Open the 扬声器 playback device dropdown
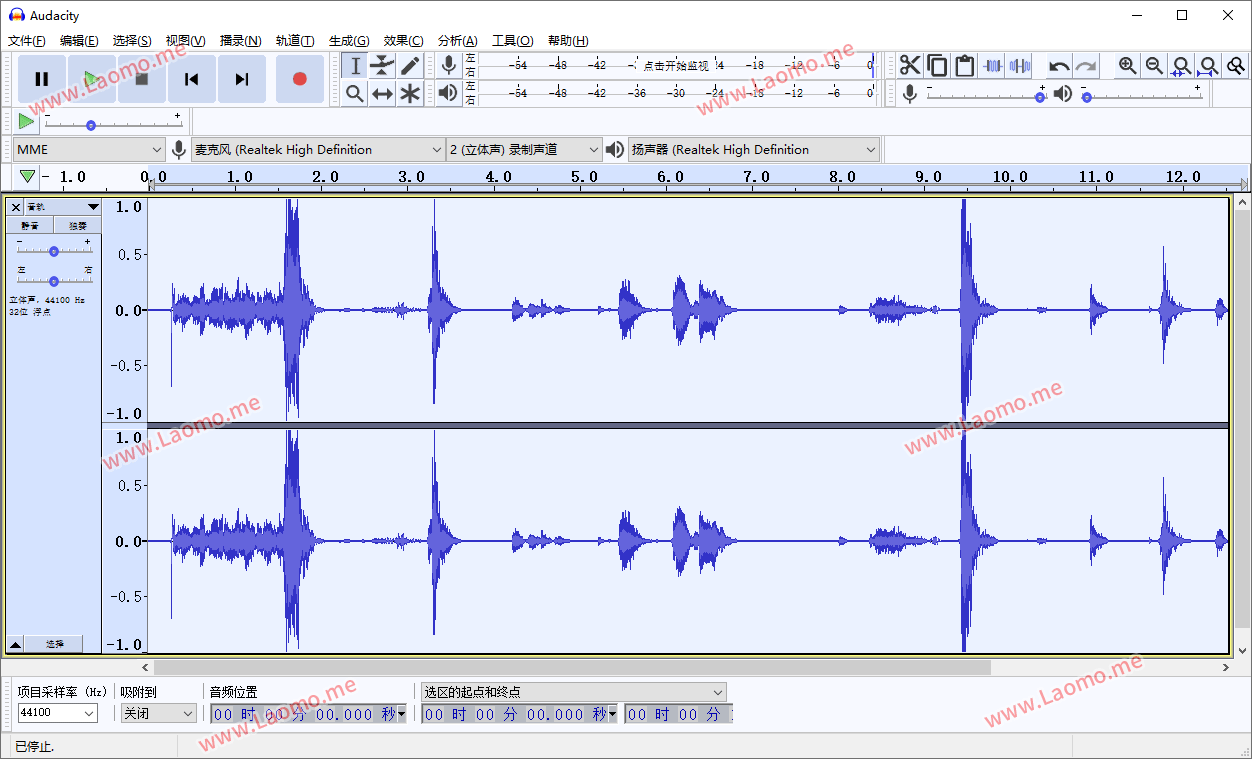The image size is (1252, 759). [x=754, y=150]
